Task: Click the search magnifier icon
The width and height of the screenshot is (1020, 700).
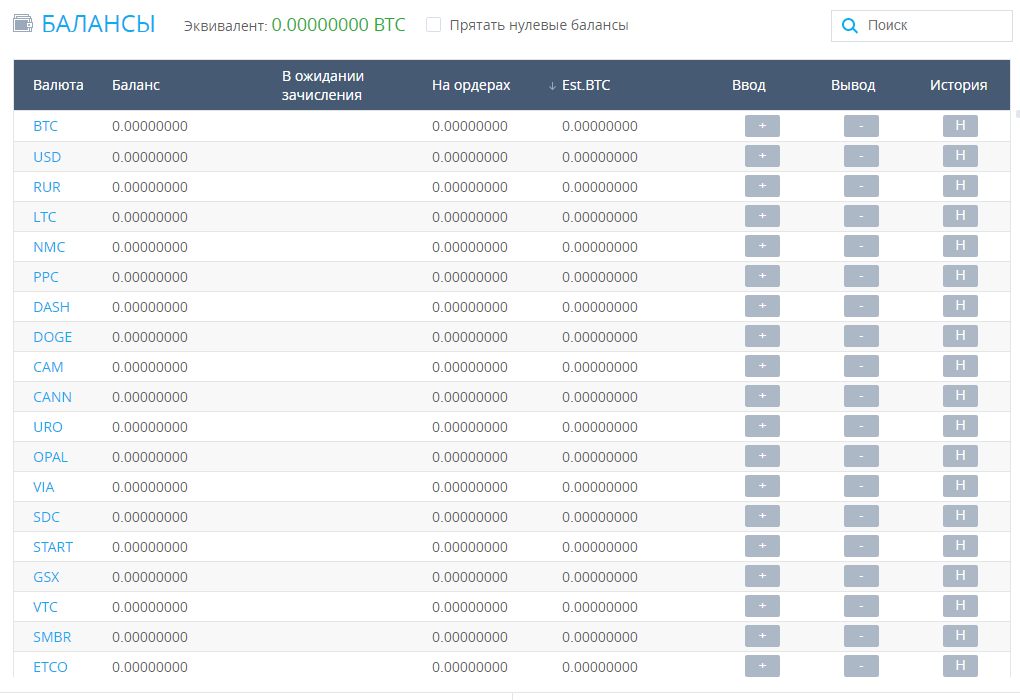Action: point(850,26)
